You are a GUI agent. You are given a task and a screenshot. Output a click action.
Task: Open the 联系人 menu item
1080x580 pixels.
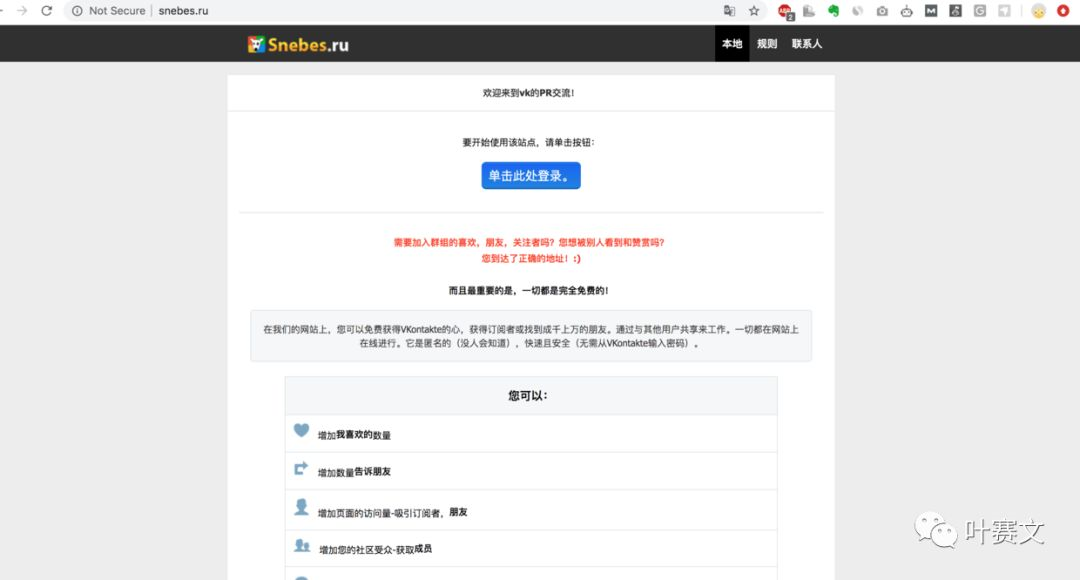[x=806, y=43]
